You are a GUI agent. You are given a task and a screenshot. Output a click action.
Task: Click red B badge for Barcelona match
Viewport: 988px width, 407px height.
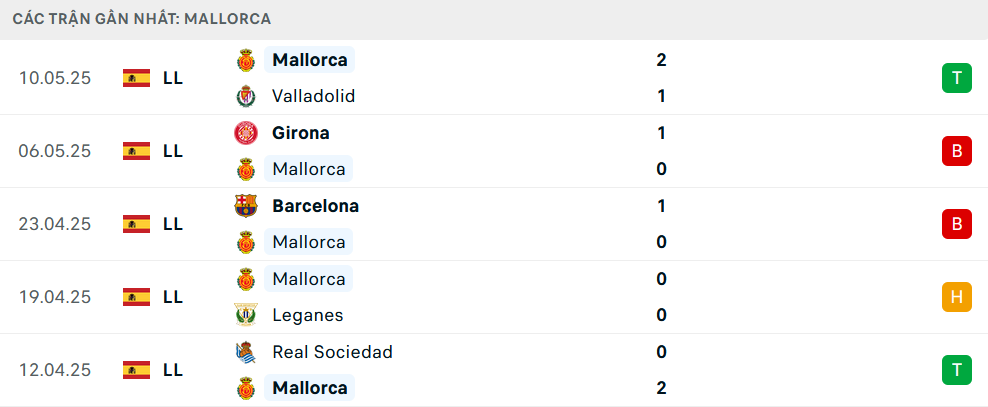coord(957,224)
